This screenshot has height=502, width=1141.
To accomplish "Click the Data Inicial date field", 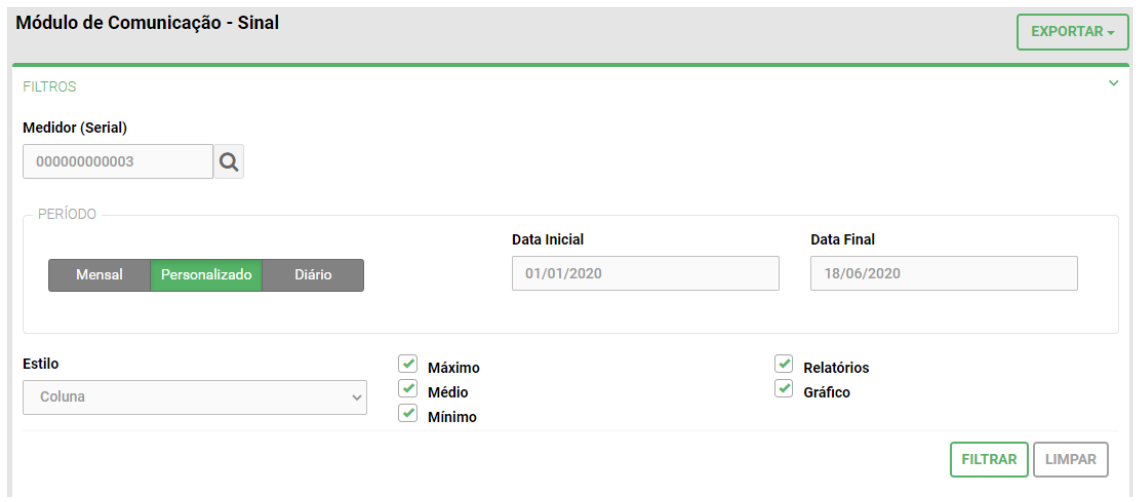I will click(645, 274).
